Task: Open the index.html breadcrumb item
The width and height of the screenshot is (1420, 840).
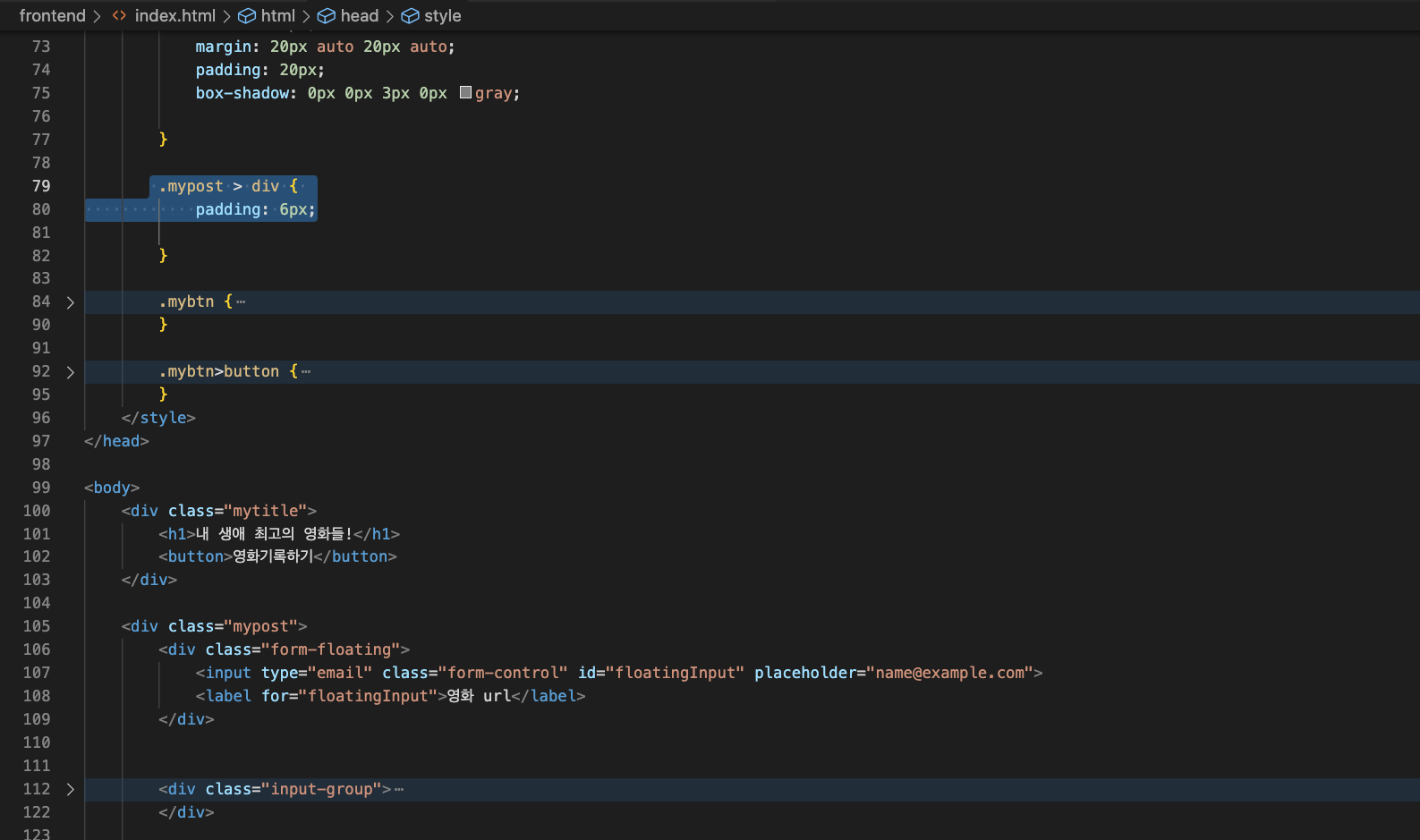Action: 174,16
